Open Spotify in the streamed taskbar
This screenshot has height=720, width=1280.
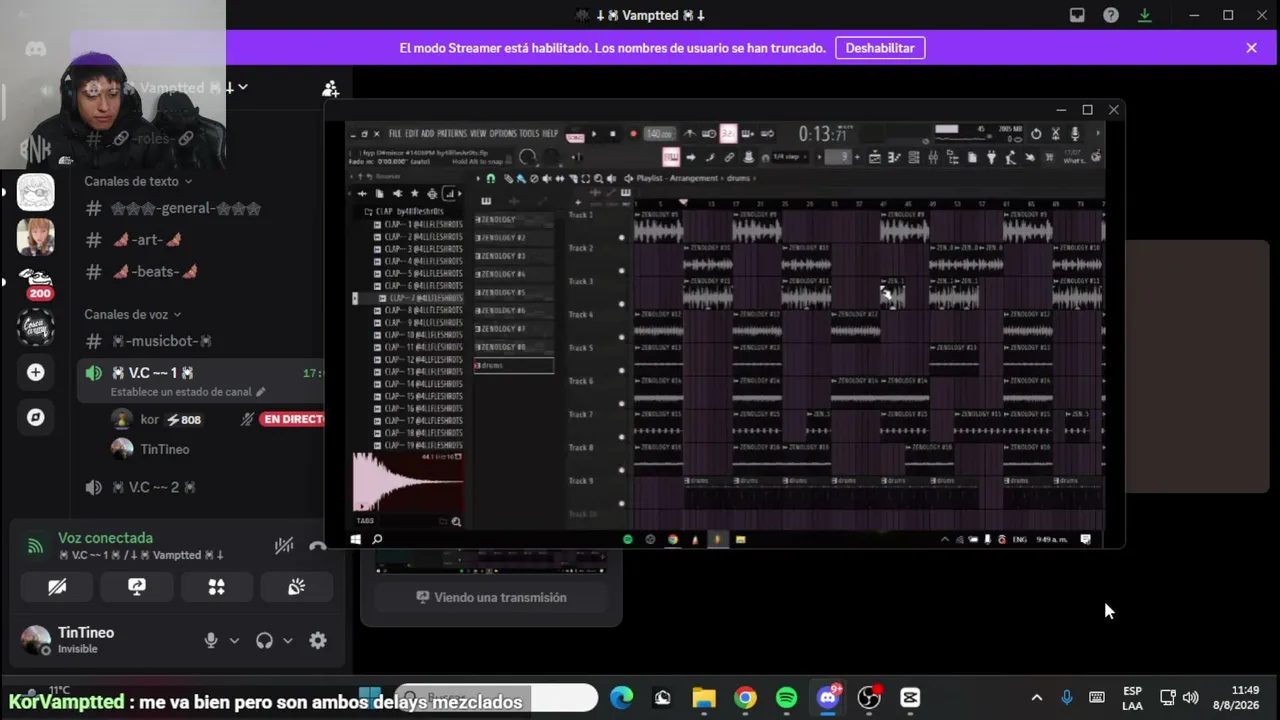coord(628,540)
